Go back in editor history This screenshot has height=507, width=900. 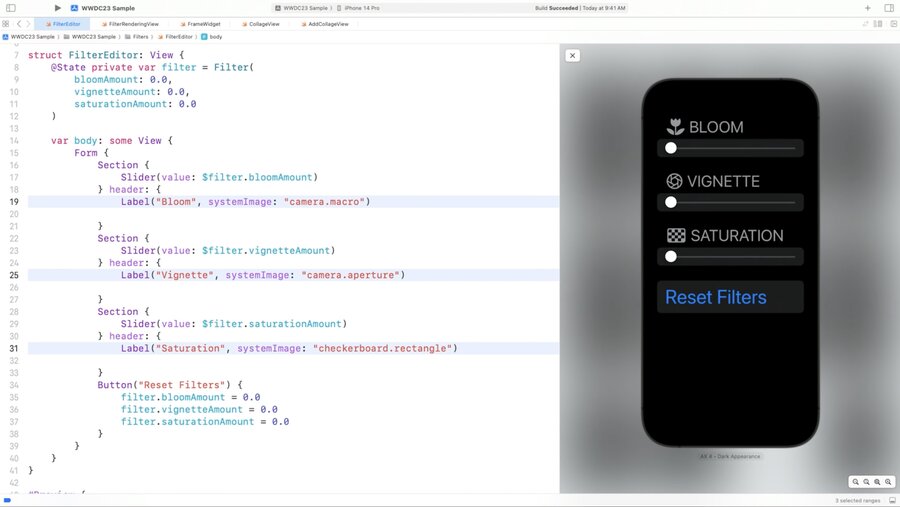[18, 24]
